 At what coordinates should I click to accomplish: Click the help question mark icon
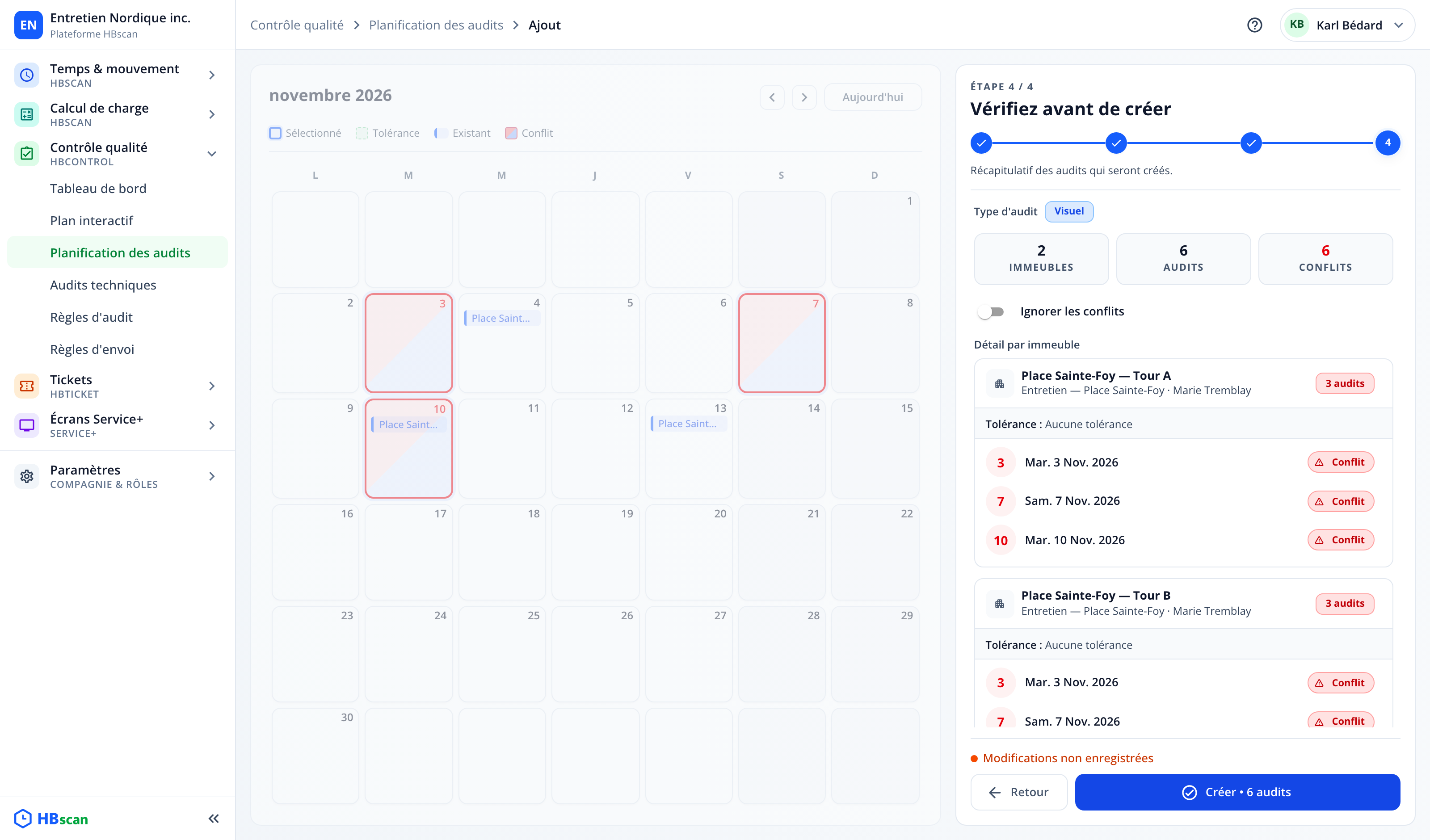[x=1255, y=25]
